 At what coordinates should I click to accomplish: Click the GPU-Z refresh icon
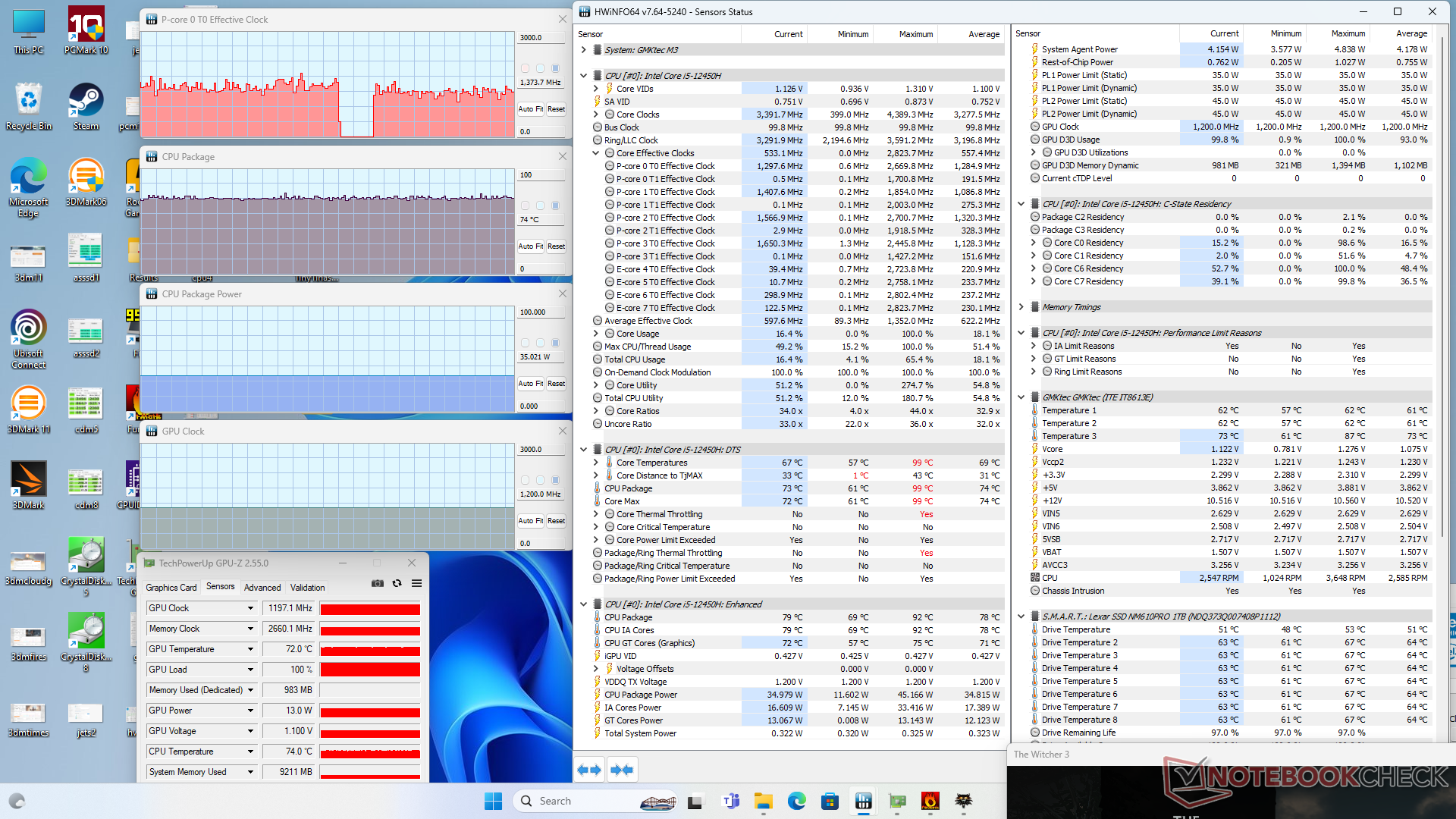[397, 583]
